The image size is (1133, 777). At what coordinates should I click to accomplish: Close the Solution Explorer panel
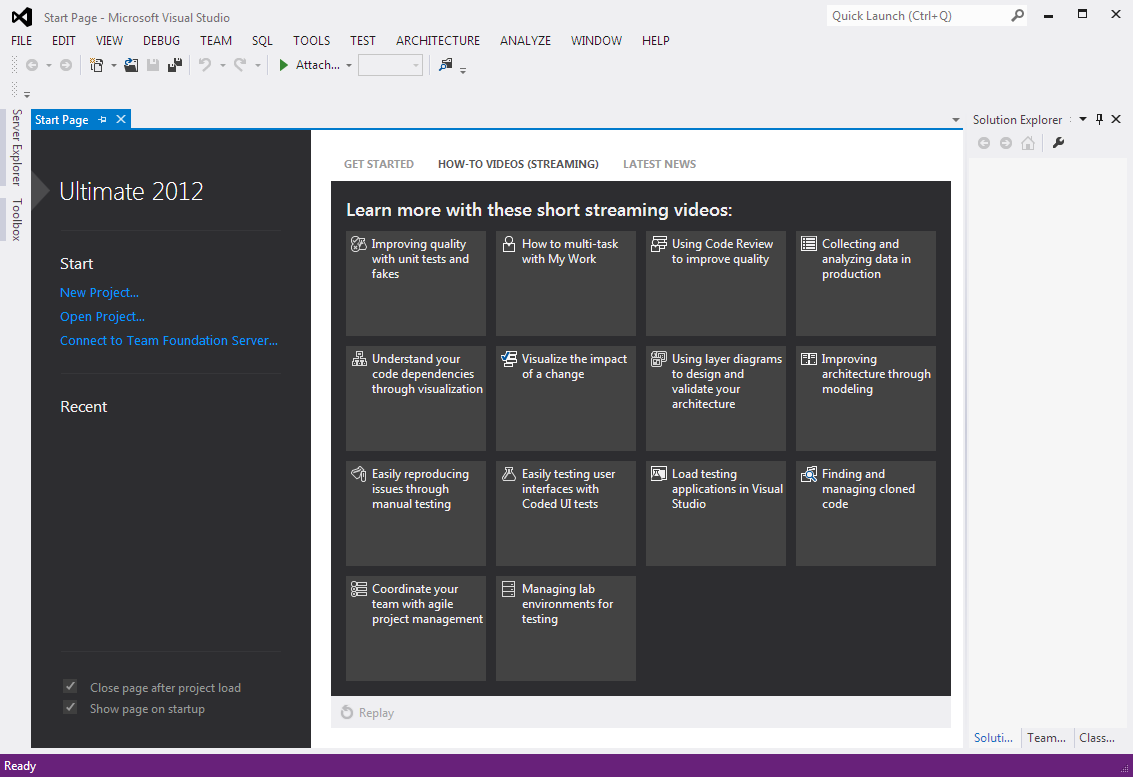click(x=1116, y=119)
